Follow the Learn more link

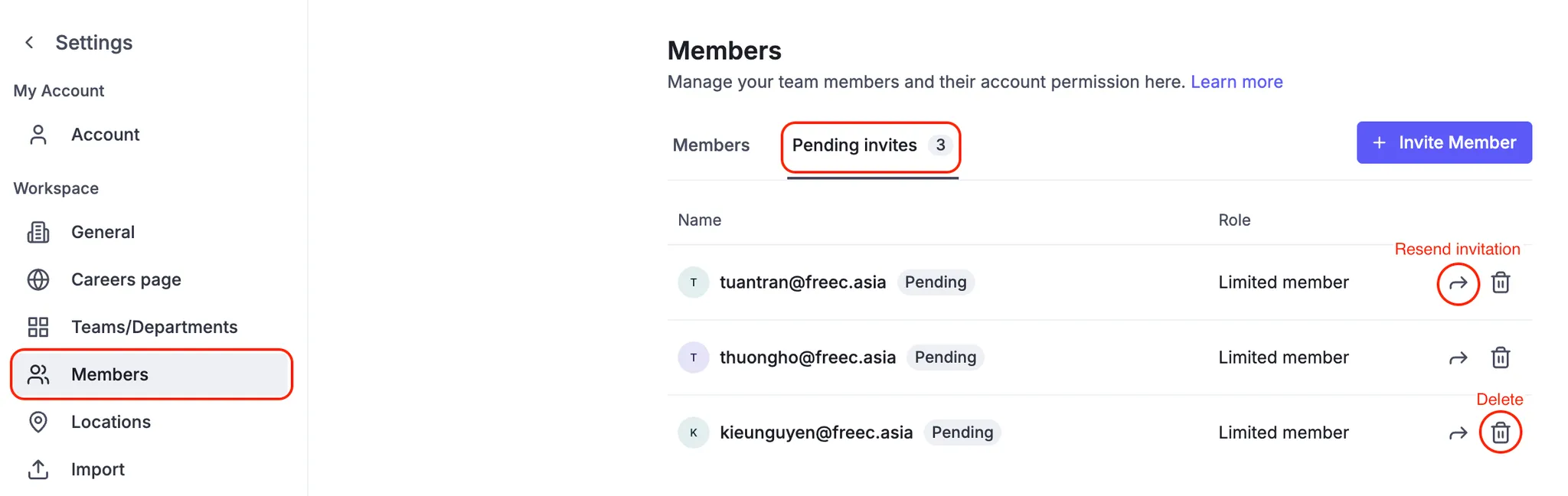tap(1236, 82)
